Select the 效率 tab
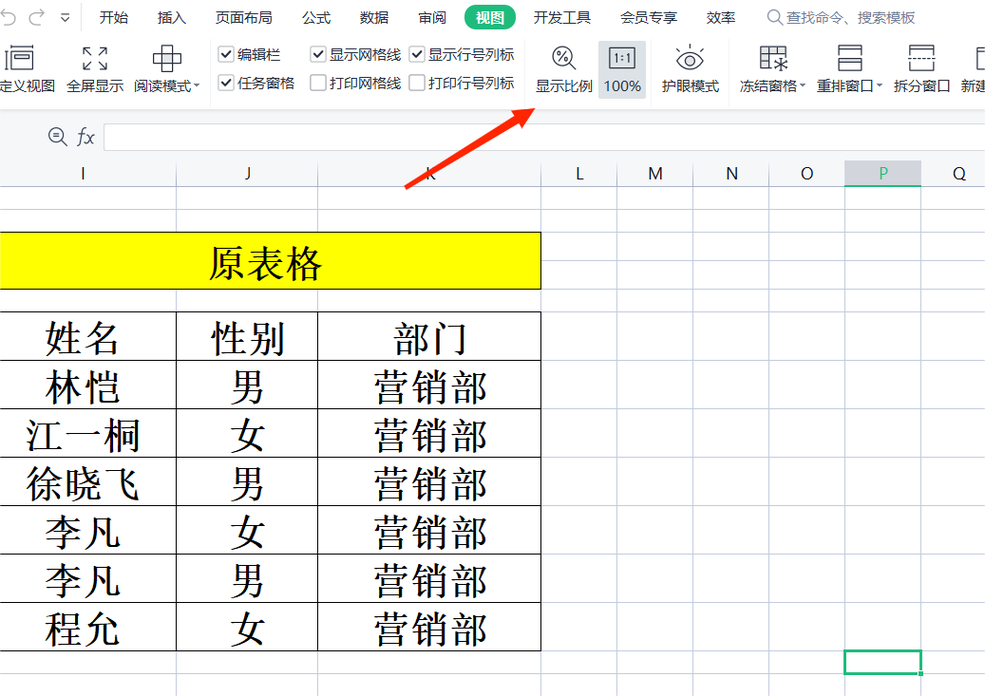The height and width of the screenshot is (696, 985). (721, 18)
